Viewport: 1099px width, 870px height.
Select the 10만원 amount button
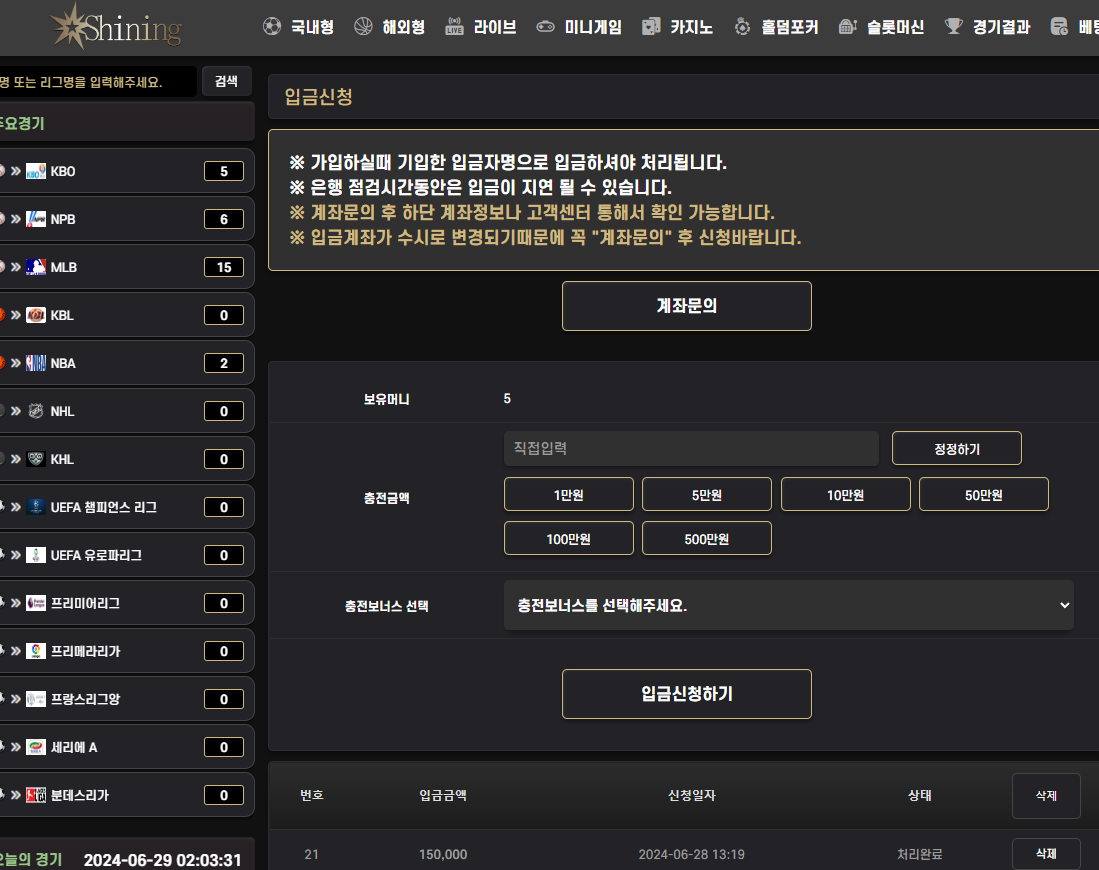845,495
